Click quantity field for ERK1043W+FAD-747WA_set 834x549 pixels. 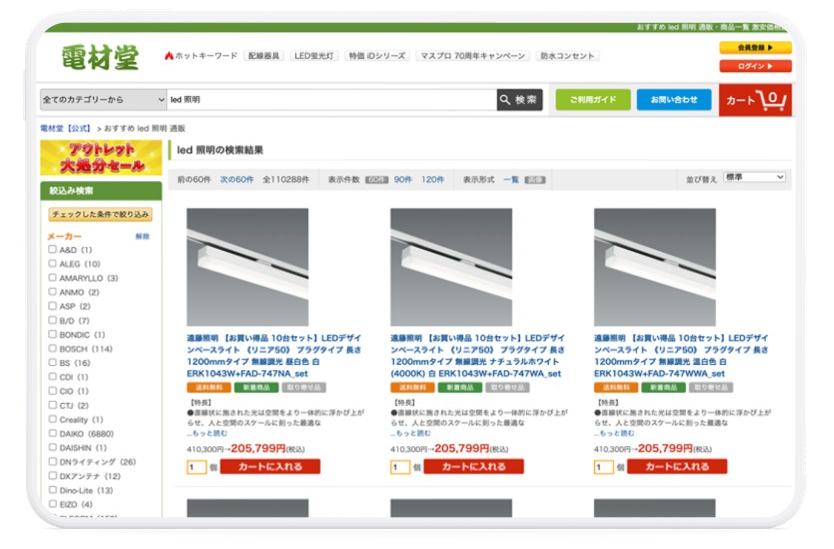tap(400, 467)
